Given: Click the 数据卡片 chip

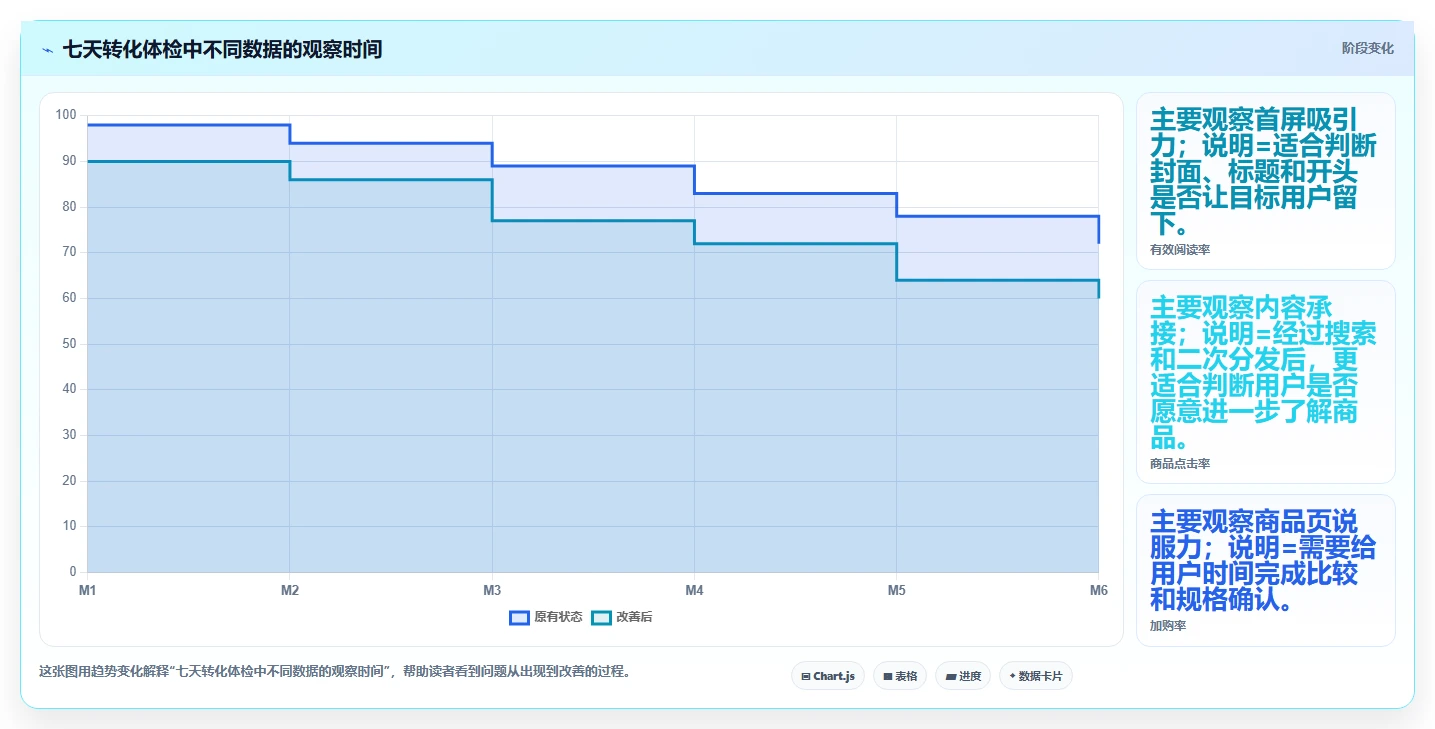Looking at the screenshot, I should pyautogui.click(x=1036, y=676).
